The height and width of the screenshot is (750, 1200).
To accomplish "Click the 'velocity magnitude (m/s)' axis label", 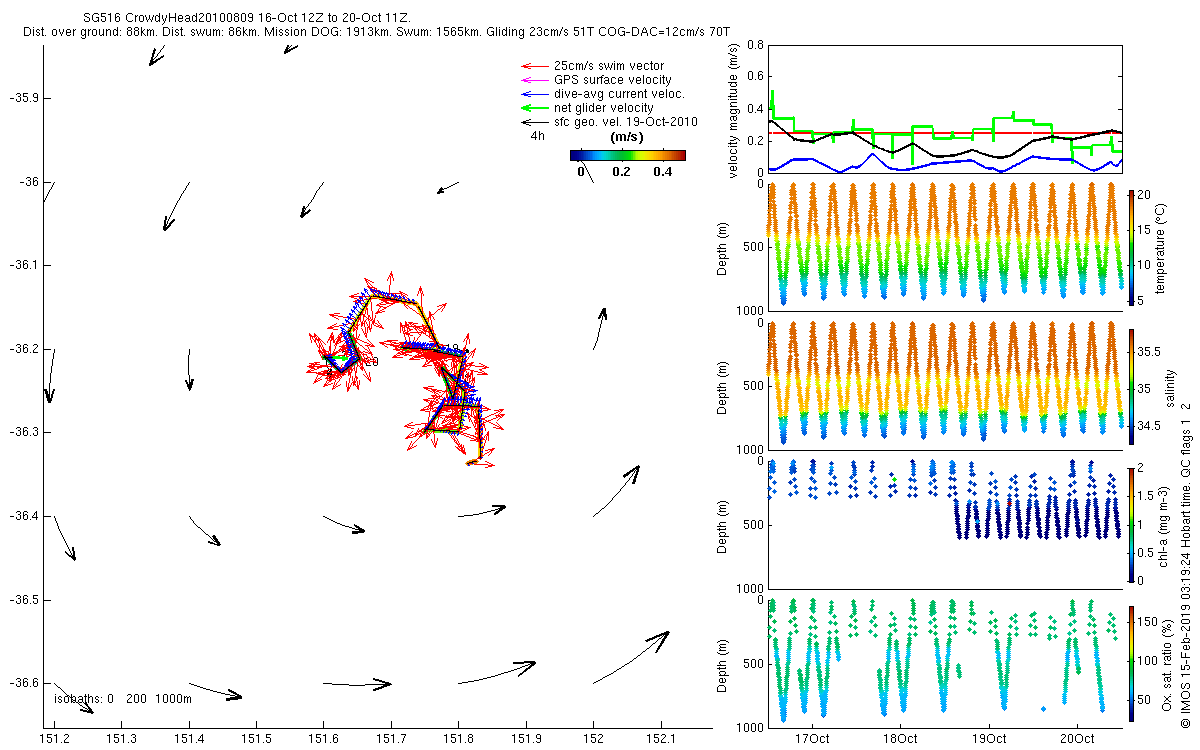I will 733,110.
